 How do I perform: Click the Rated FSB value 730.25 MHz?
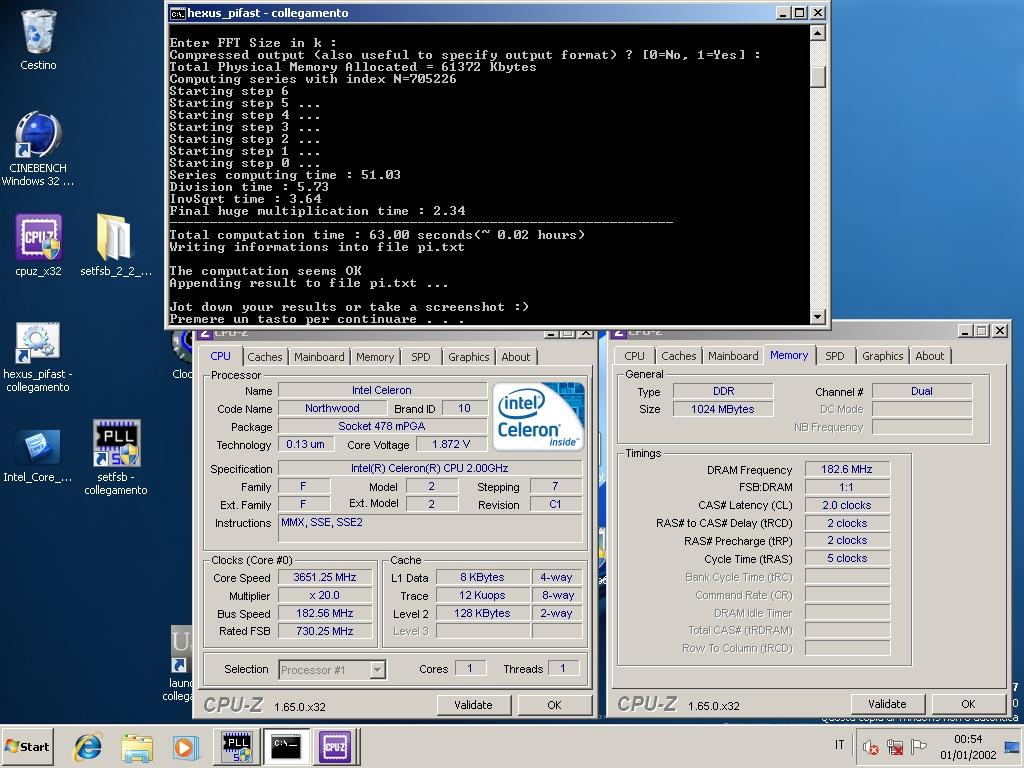pyautogui.click(x=325, y=631)
